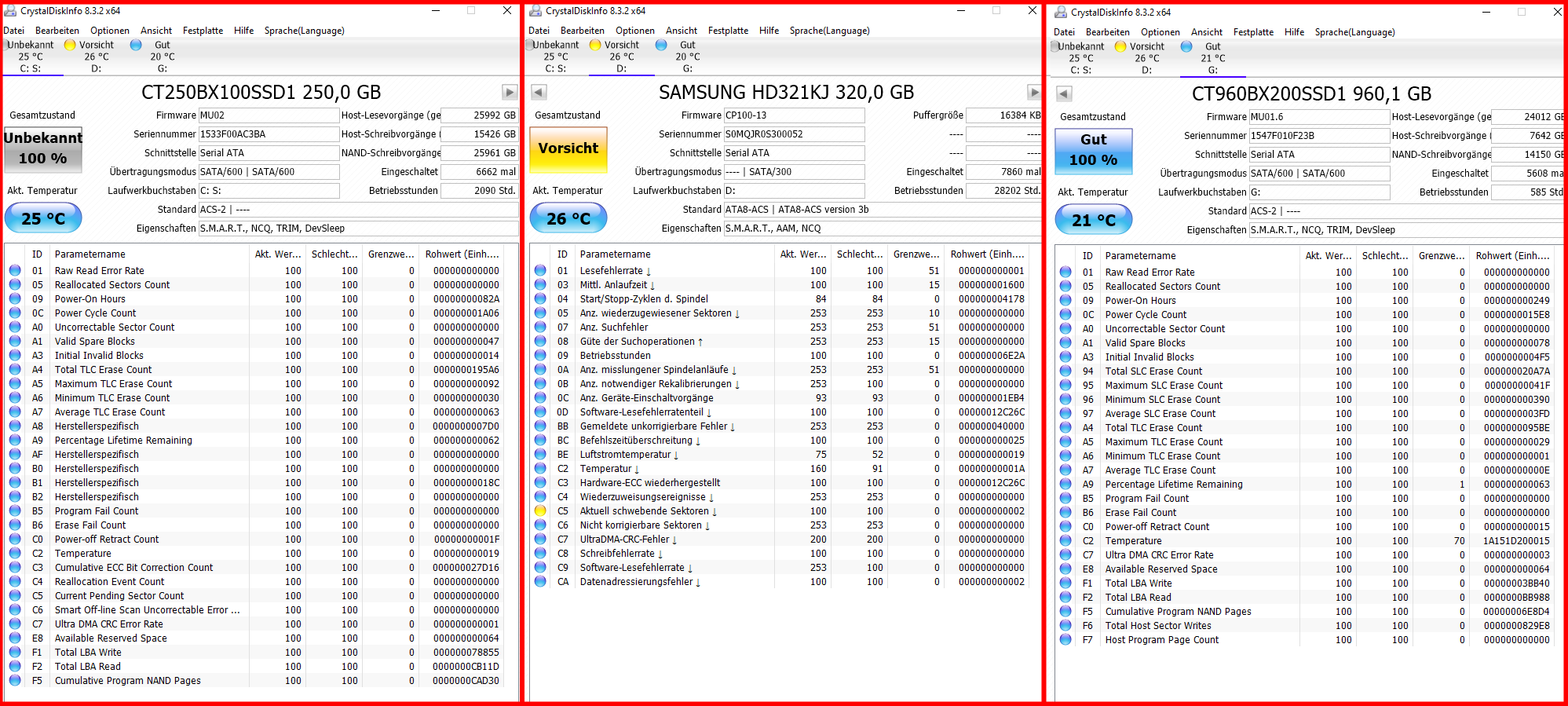This screenshot has height=706, width=1568.
Task: Click the 26 °C temperature button
Action: click(x=568, y=218)
